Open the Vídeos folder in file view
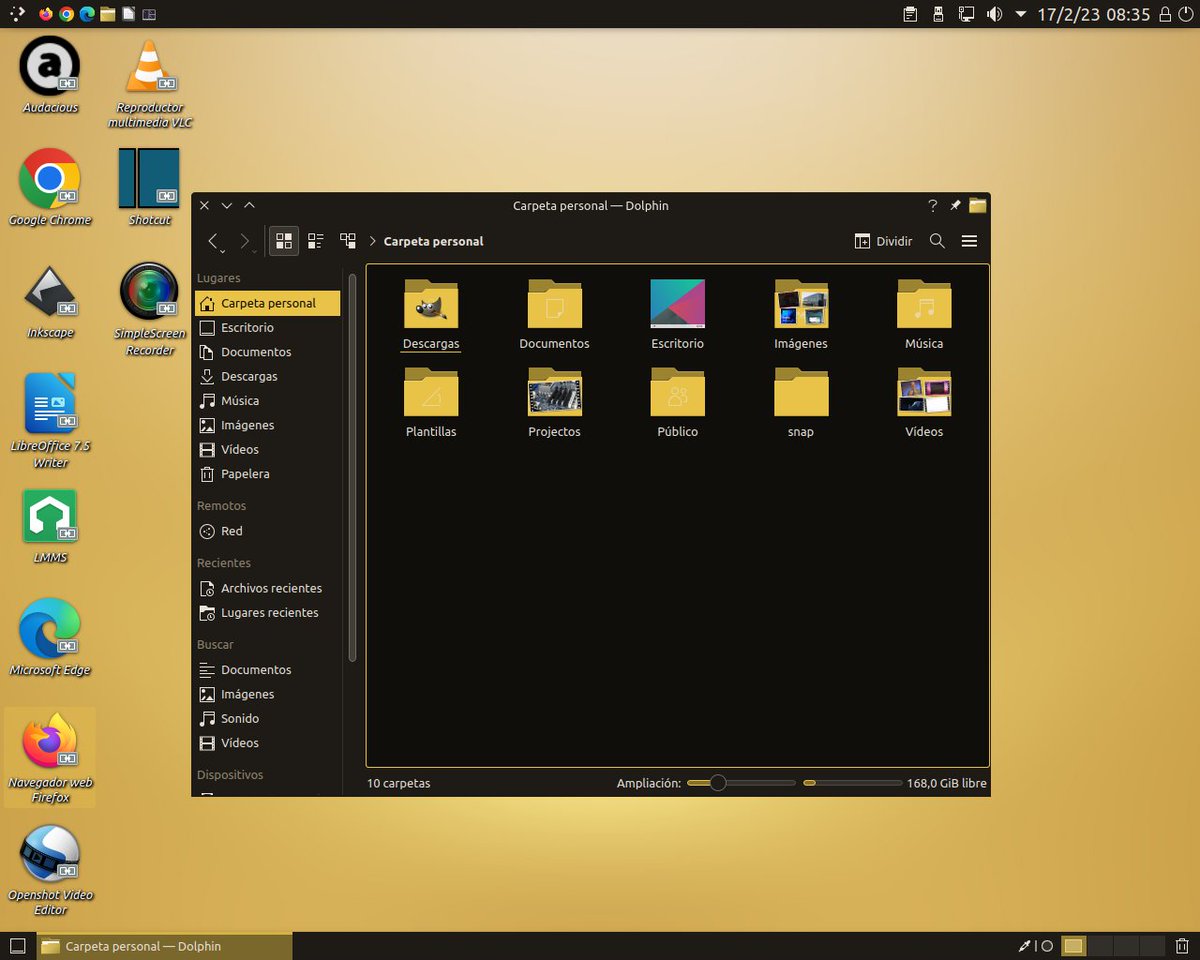The height and width of the screenshot is (960, 1200). tap(924, 403)
